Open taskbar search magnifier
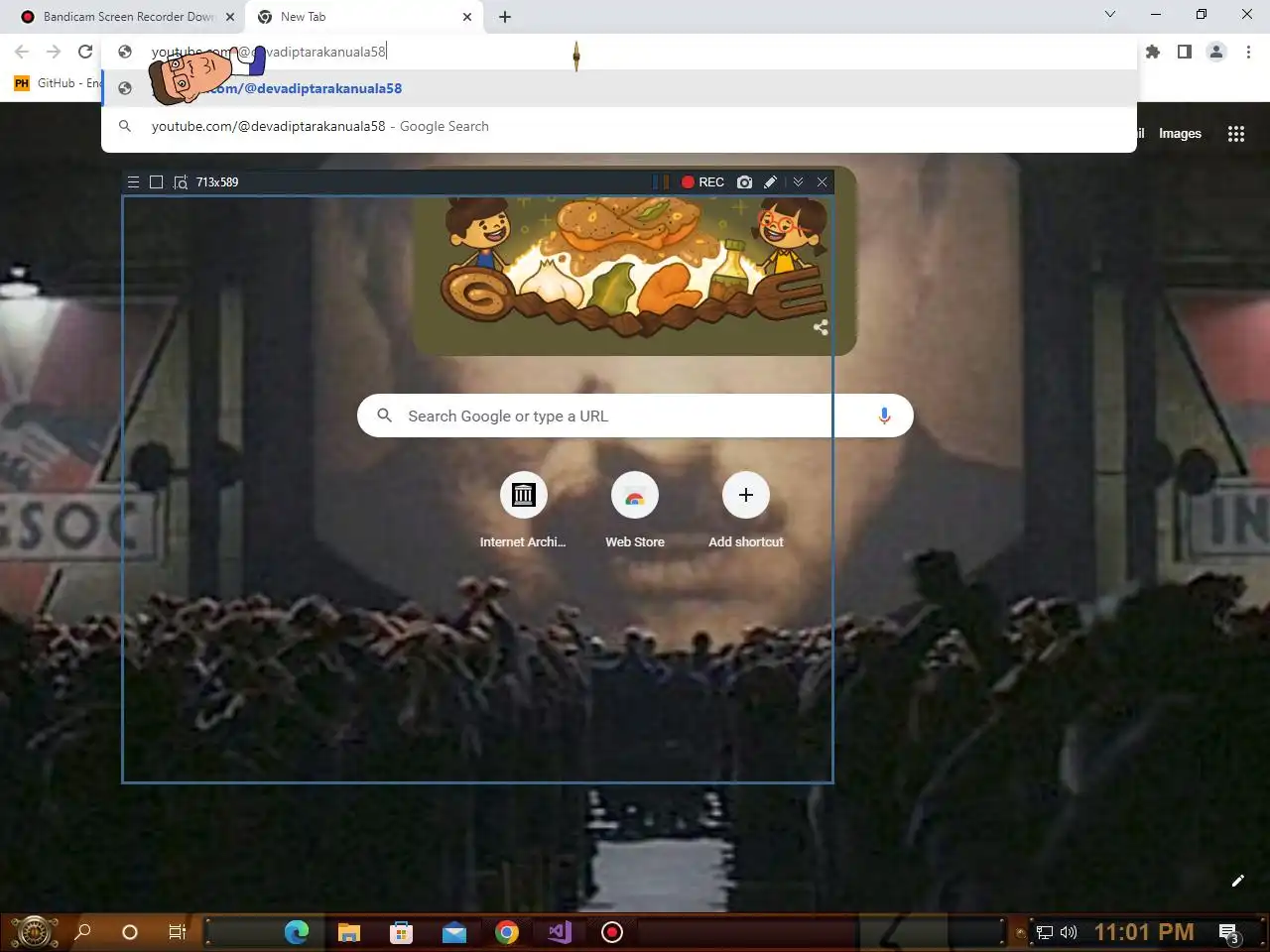The height and width of the screenshot is (952, 1270). 83,932
